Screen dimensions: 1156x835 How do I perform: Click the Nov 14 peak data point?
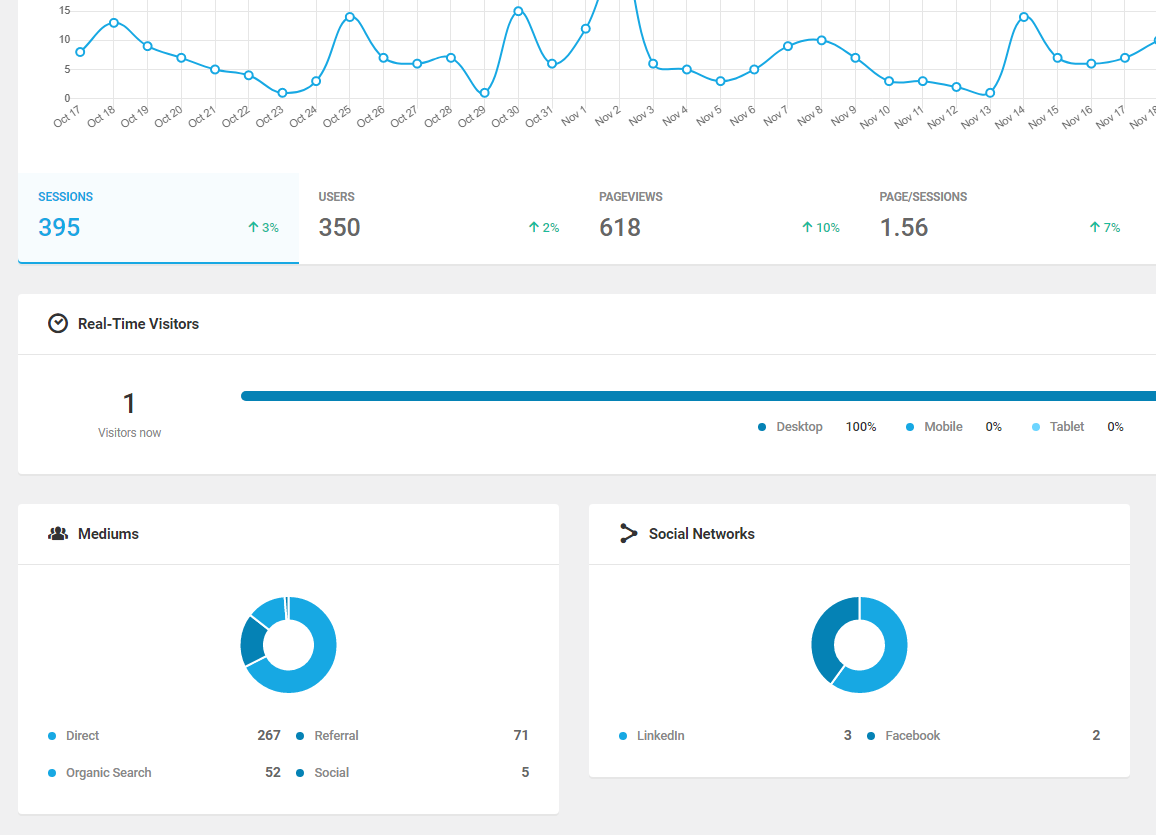[1024, 17]
